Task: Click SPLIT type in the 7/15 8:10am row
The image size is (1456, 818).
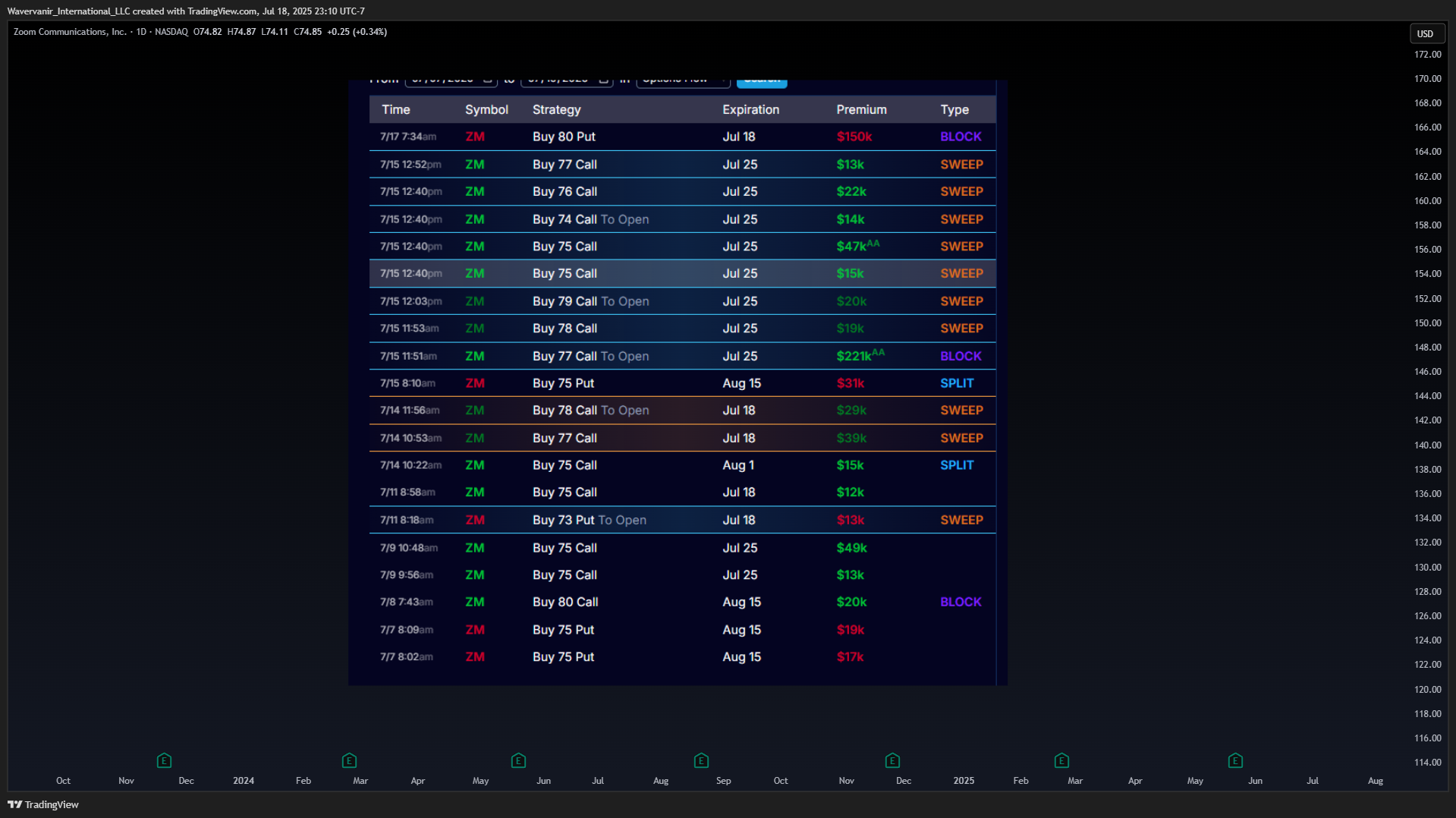Action: (957, 383)
